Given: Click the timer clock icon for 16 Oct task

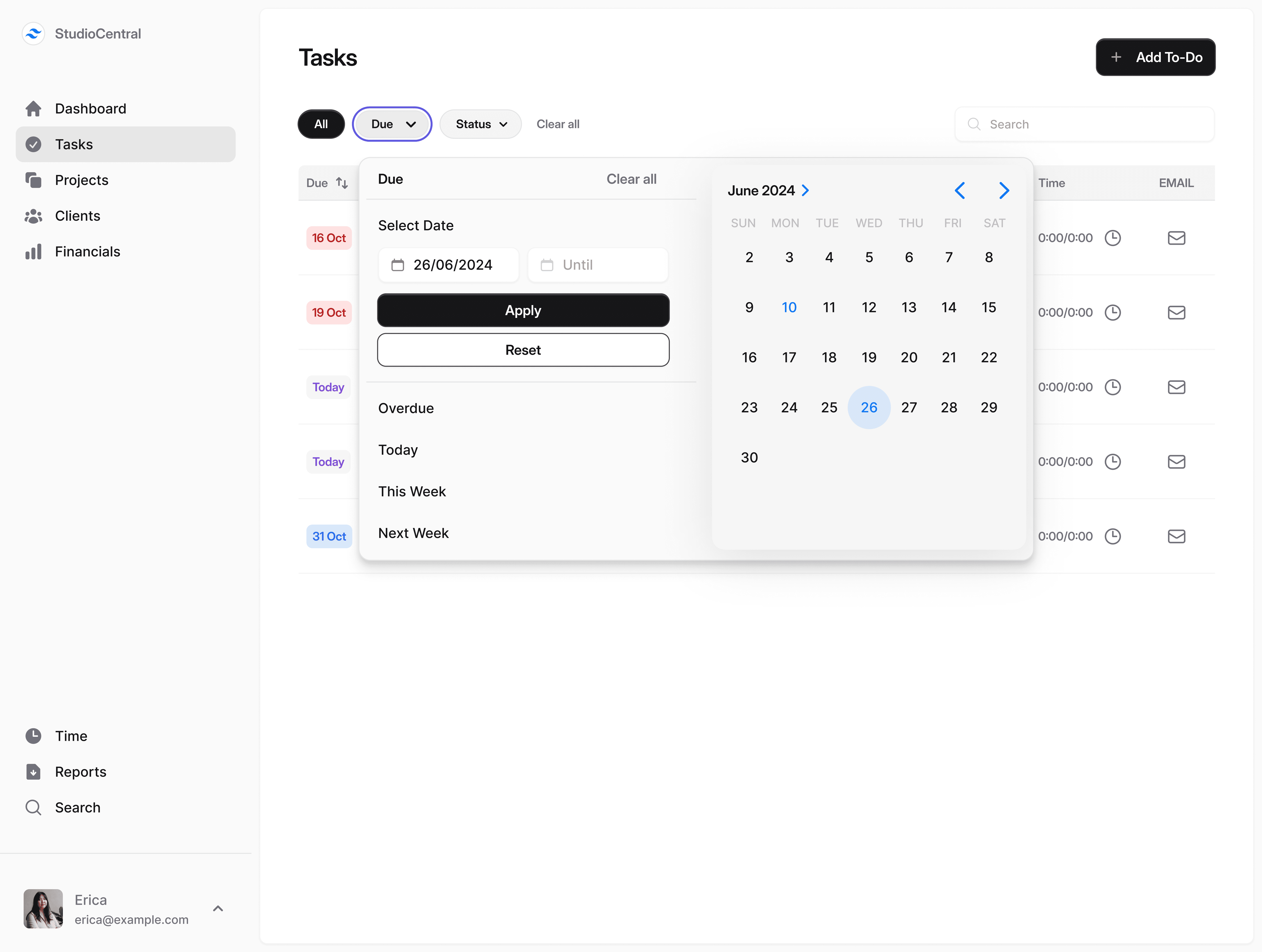Looking at the screenshot, I should pyautogui.click(x=1113, y=238).
